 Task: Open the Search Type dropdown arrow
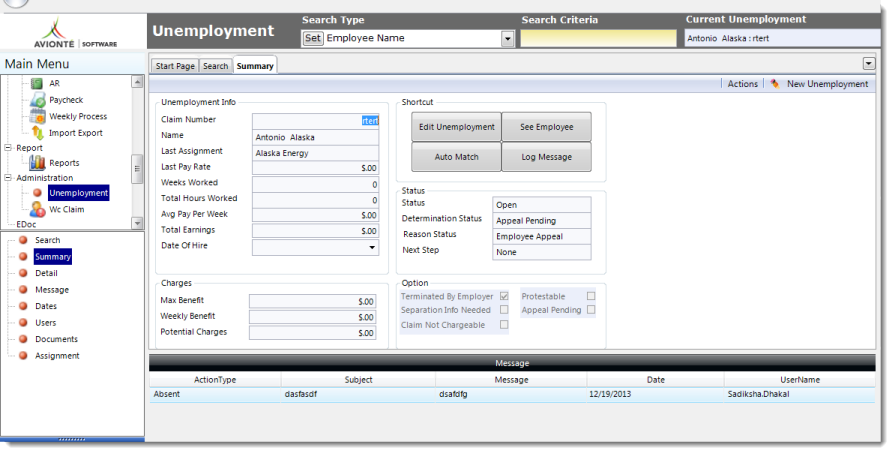coord(507,39)
